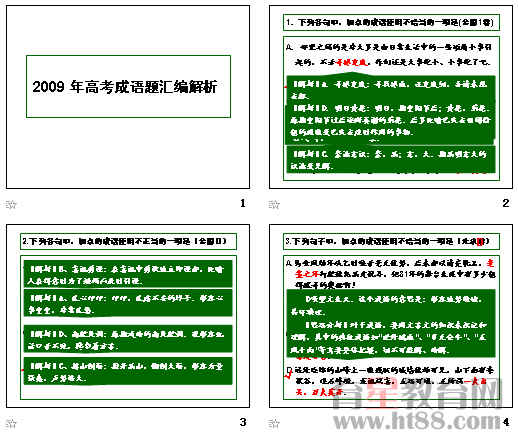The width and height of the screenshot is (518, 433).
Task: Click the large green analysis box on slide 4
Action: click(x=391, y=324)
